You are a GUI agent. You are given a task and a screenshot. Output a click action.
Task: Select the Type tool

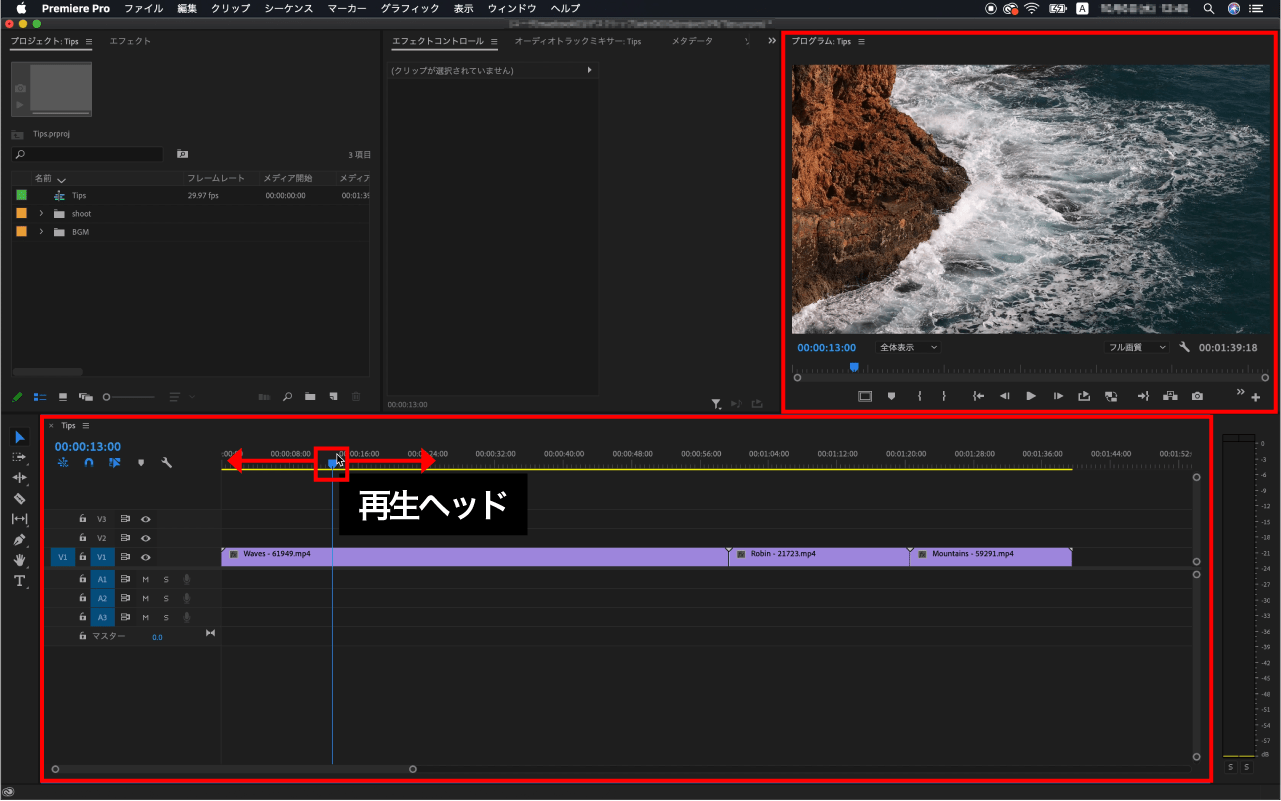20,581
